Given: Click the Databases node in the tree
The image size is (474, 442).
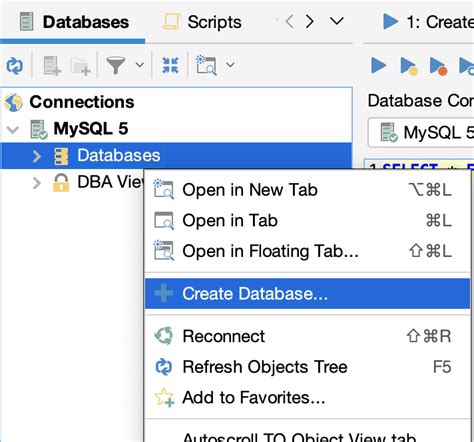Looking at the screenshot, I should pos(119,155).
